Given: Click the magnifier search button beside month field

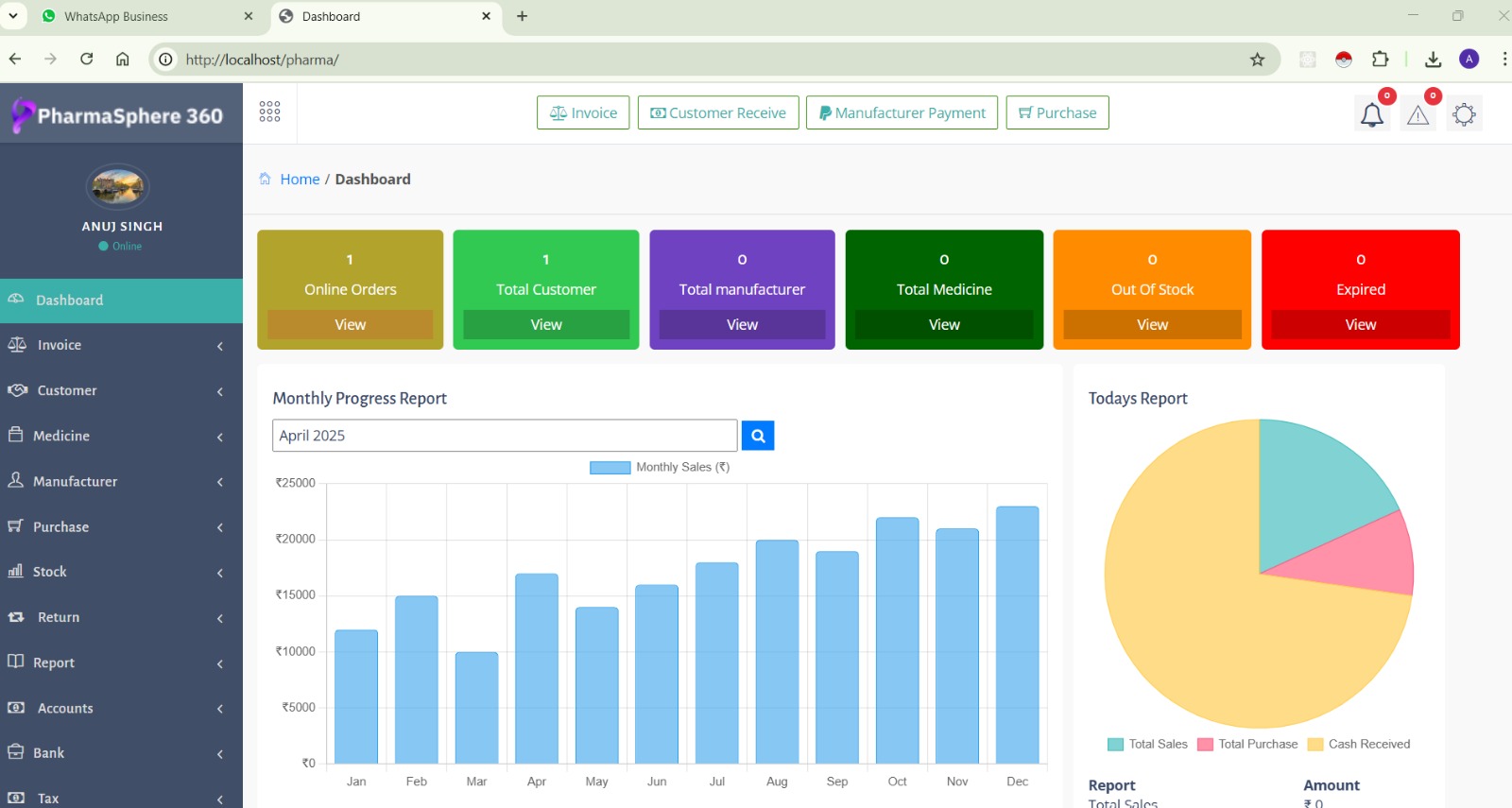Looking at the screenshot, I should click(x=758, y=436).
